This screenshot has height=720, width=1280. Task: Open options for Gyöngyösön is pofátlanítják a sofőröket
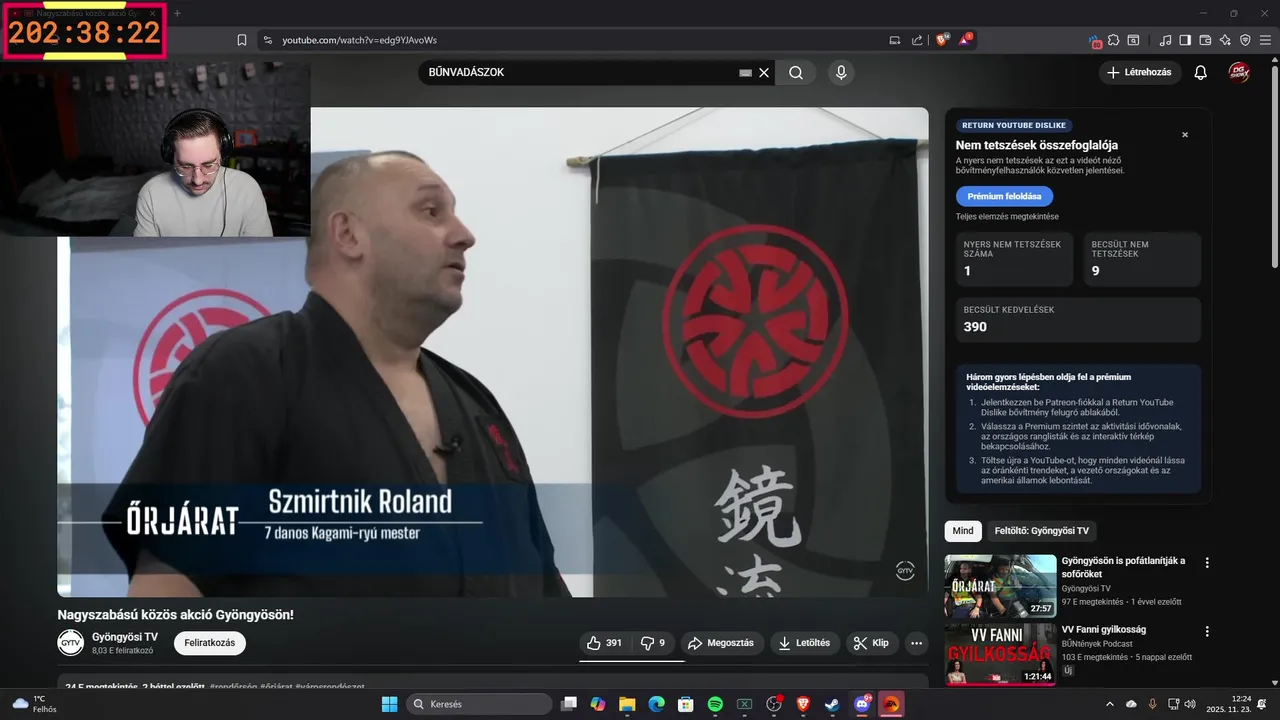coord(1207,563)
